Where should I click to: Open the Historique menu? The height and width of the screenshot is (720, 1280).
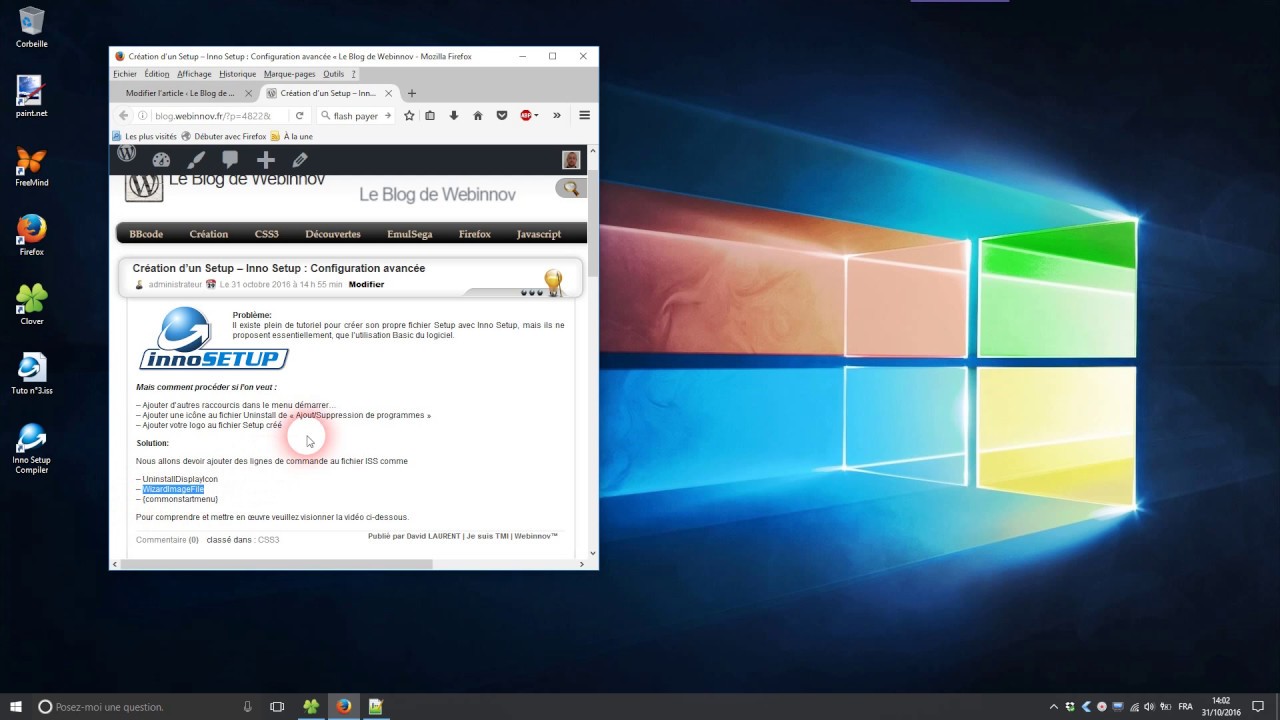coord(238,74)
